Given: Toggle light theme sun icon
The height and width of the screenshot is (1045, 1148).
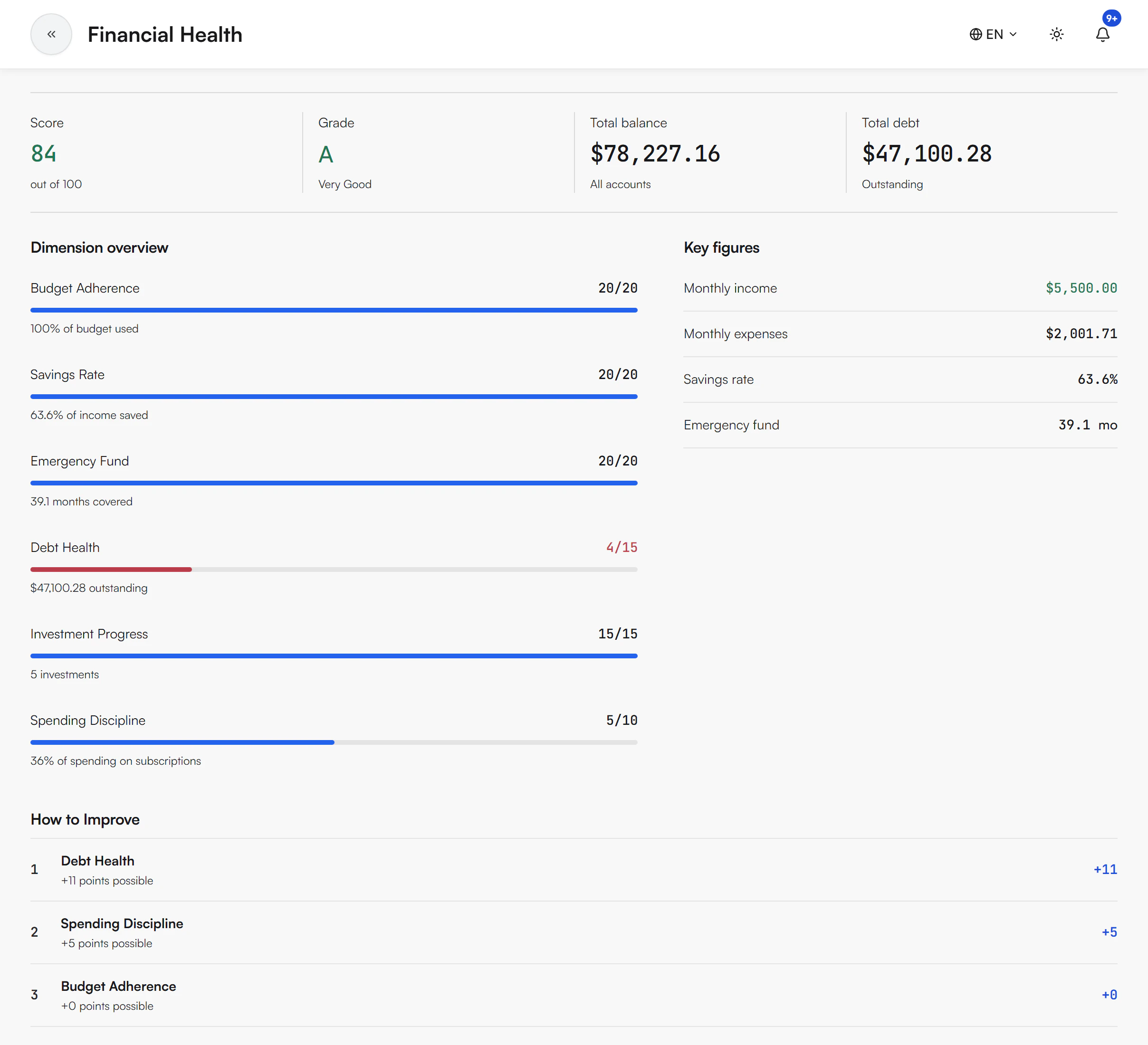Looking at the screenshot, I should (x=1056, y=34).
